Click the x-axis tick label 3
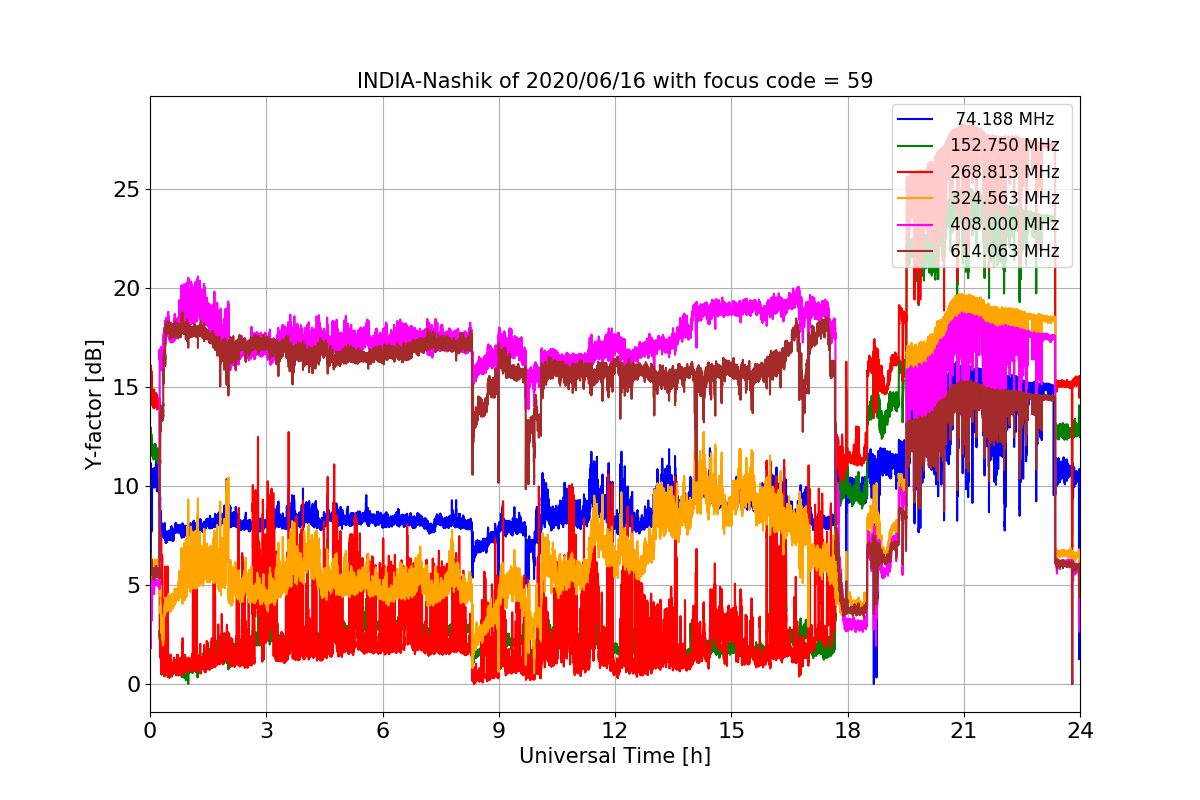 click(x=266, y=731)
